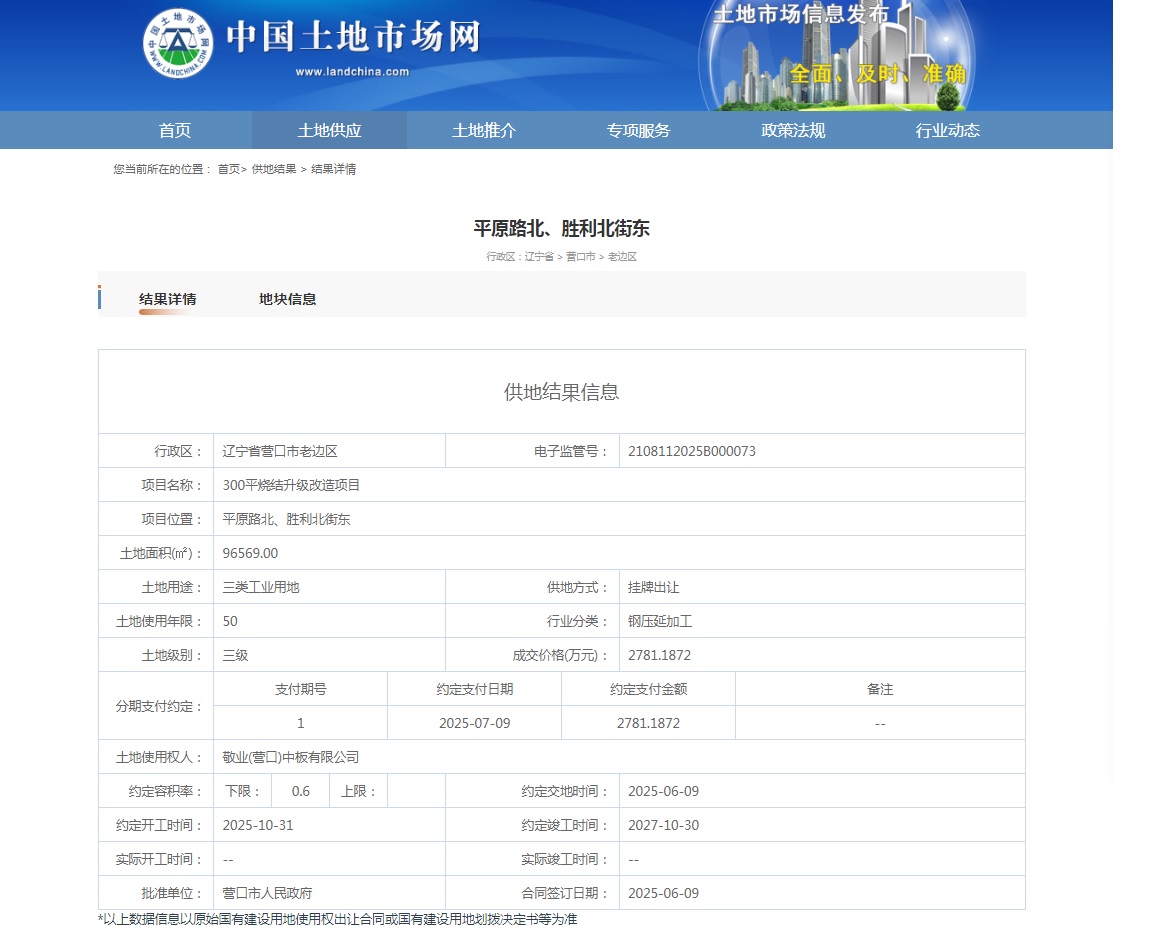The height and width of the screenshot is (930, 1152).
Task: Click the 行政区 path 辽宁省 > 营口市 > 老边区
Action: click(561, 256)
